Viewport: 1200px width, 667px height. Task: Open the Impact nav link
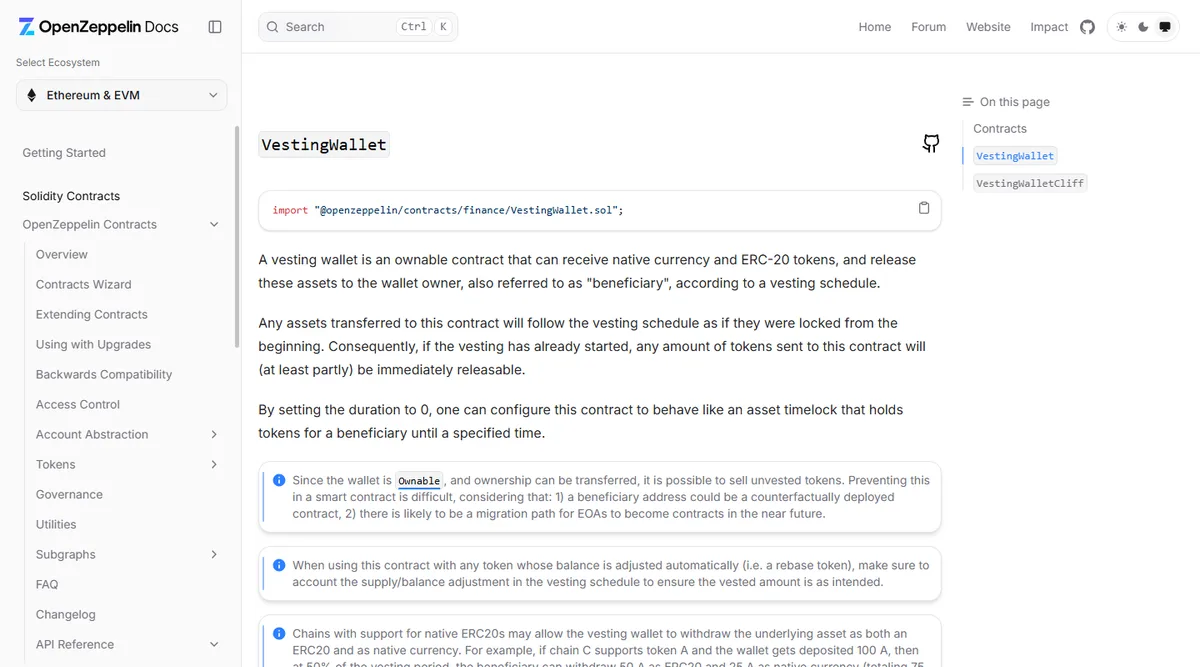(1049, 27)
